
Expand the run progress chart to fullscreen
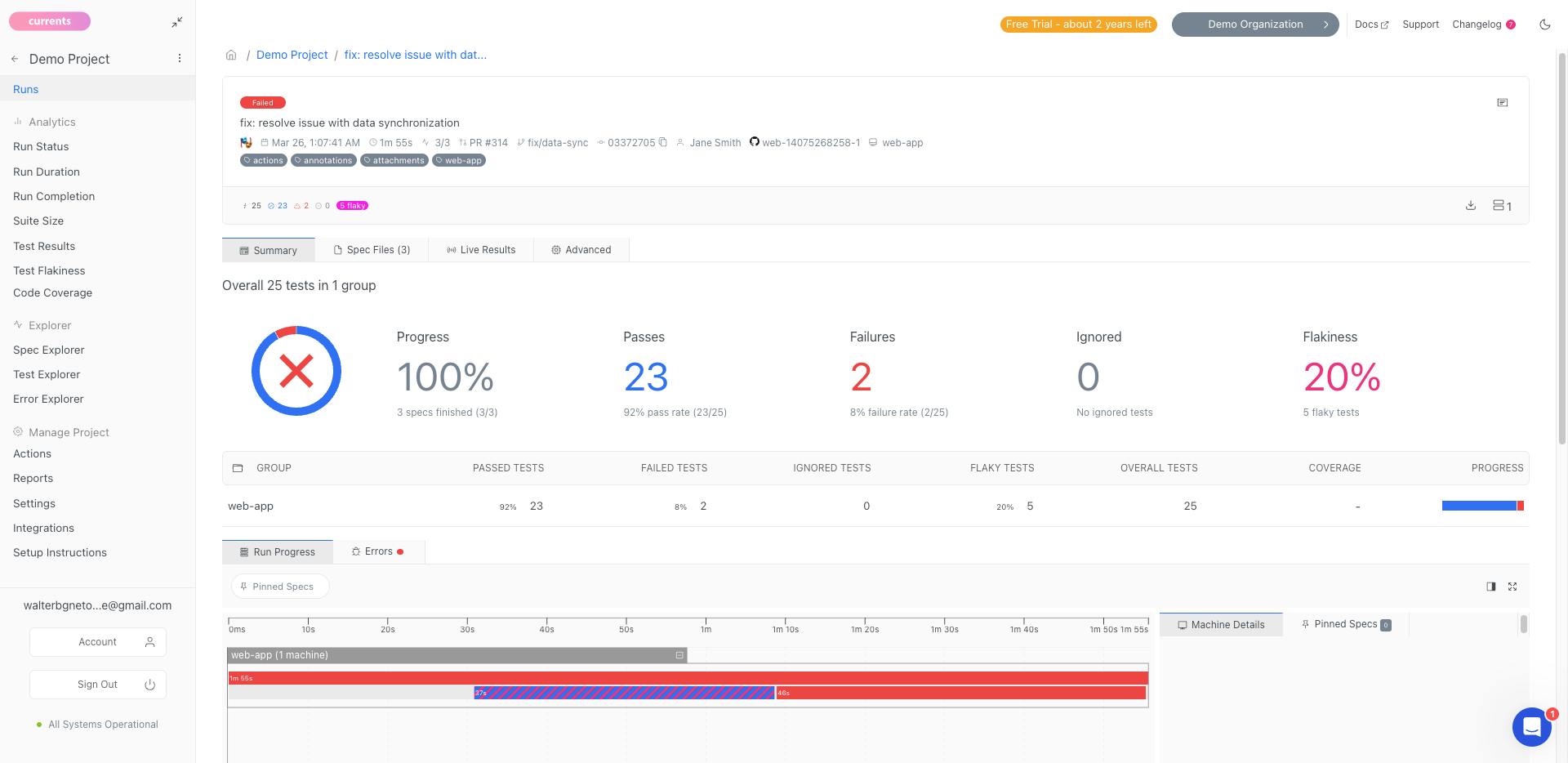click(x=1512, y=587)
